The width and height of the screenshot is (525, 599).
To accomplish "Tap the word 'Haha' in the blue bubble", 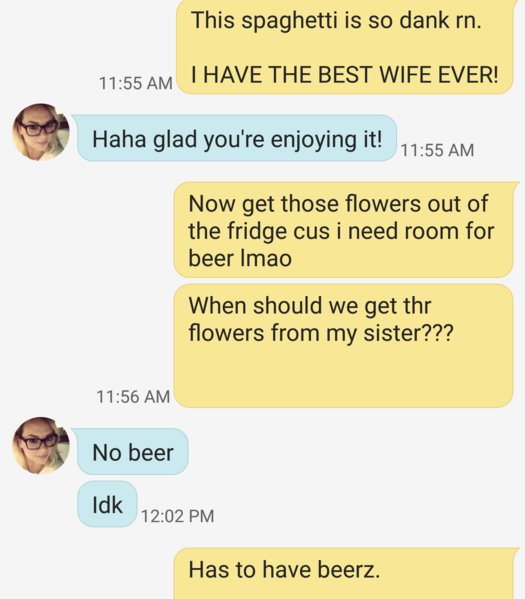I will click(x=119, y=139).
